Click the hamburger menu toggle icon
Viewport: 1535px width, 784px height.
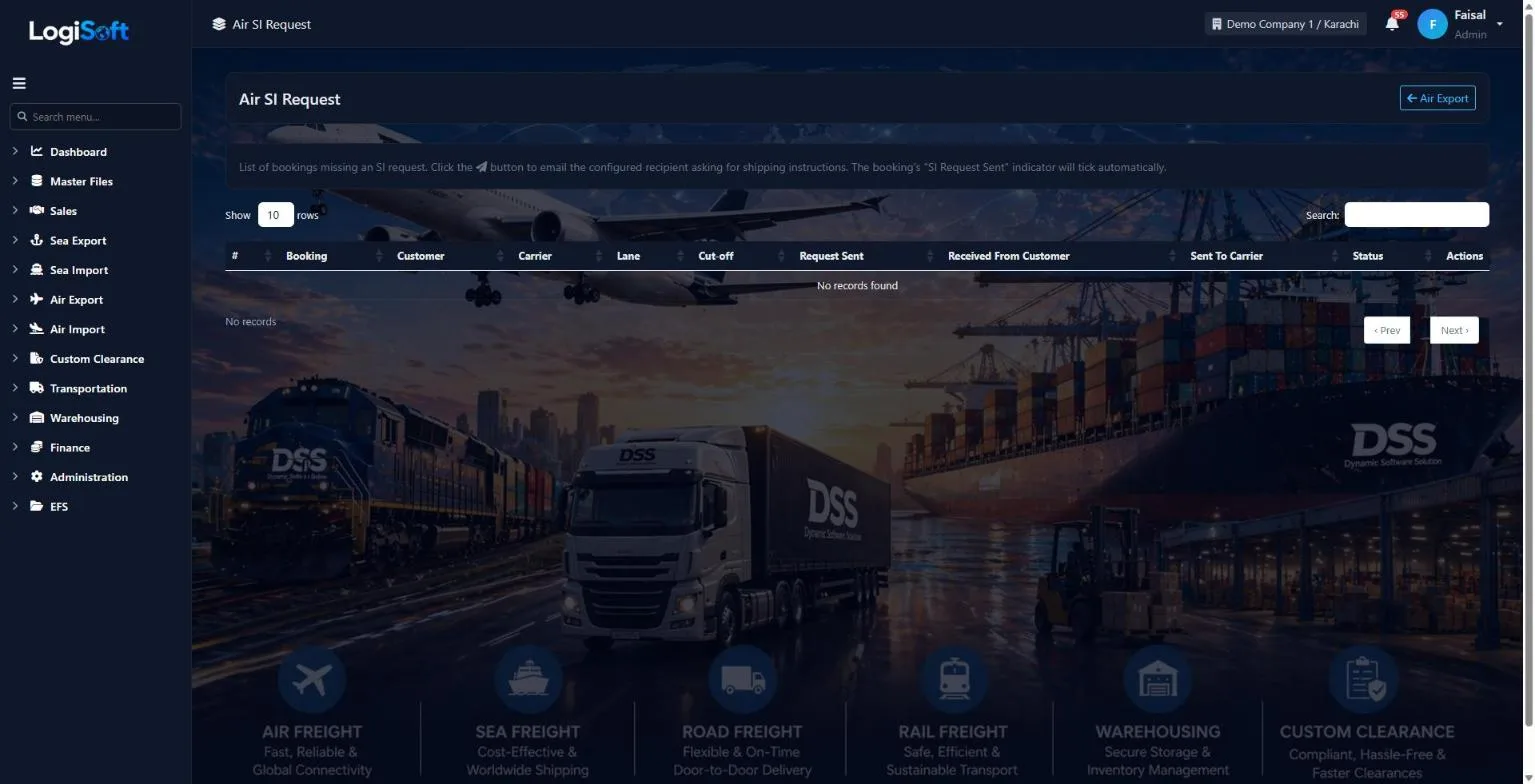[19, 83]
